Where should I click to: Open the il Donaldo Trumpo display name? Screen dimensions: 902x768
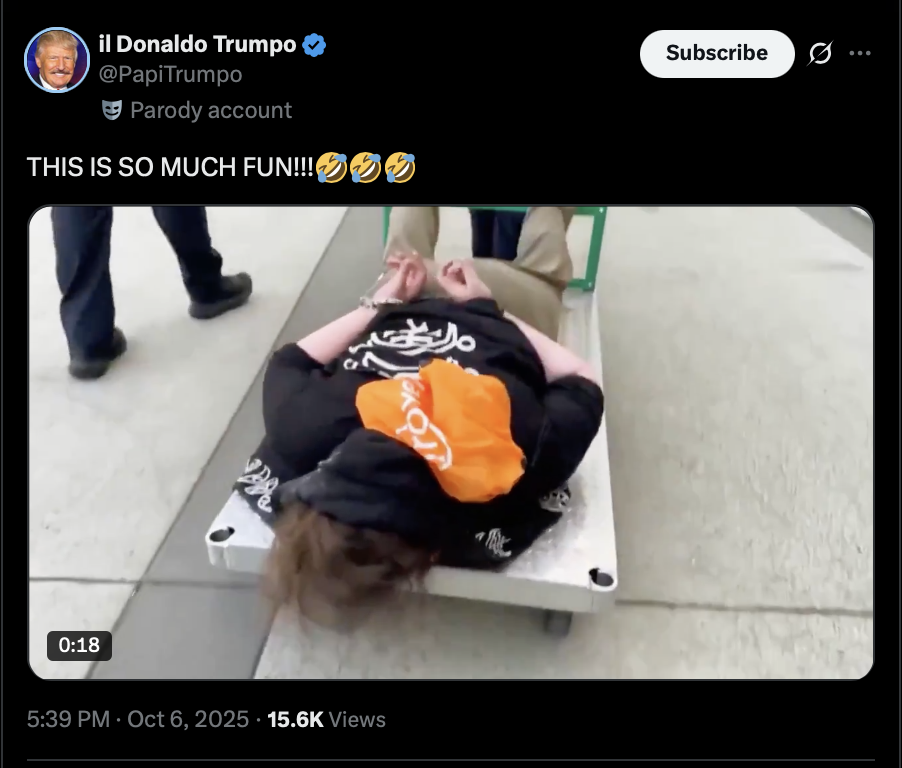coord(197,44)
